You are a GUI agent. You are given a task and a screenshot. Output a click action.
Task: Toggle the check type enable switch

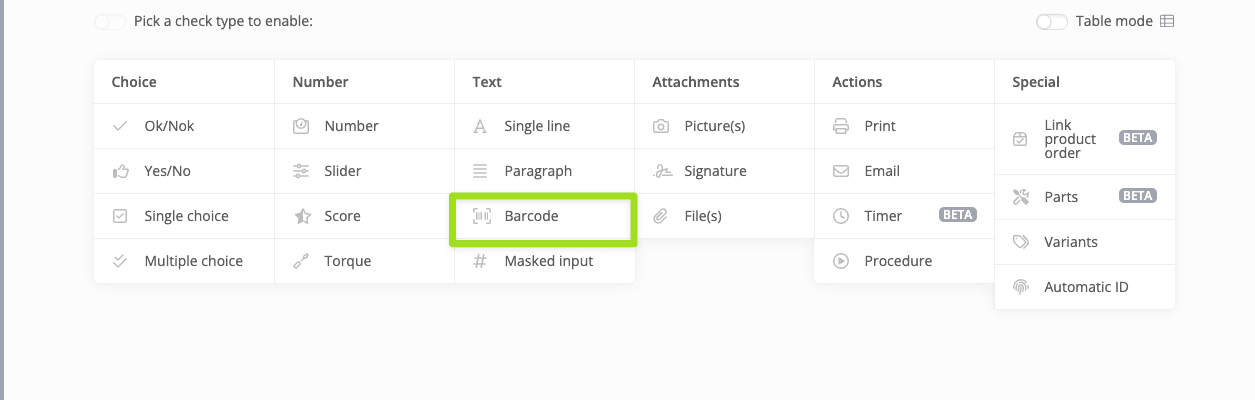tap(109, 21)
